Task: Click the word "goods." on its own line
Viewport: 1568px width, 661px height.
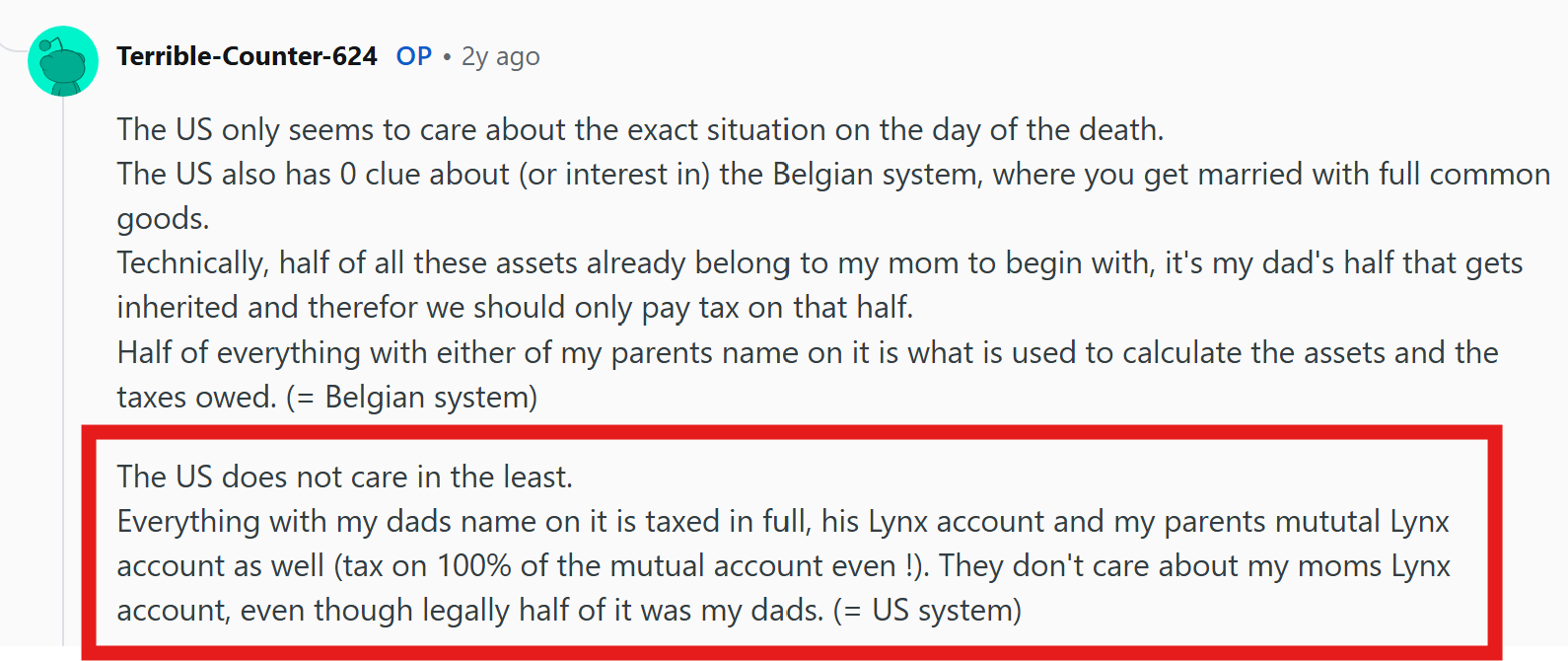Action: click(163, 218)
